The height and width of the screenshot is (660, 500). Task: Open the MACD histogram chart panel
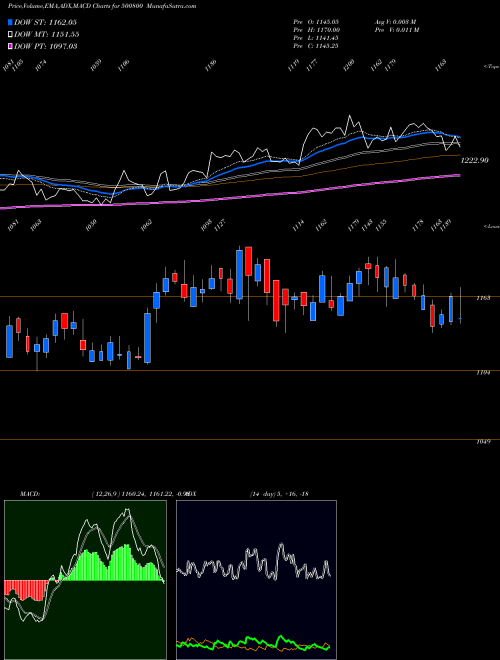[x=85, y=580]
